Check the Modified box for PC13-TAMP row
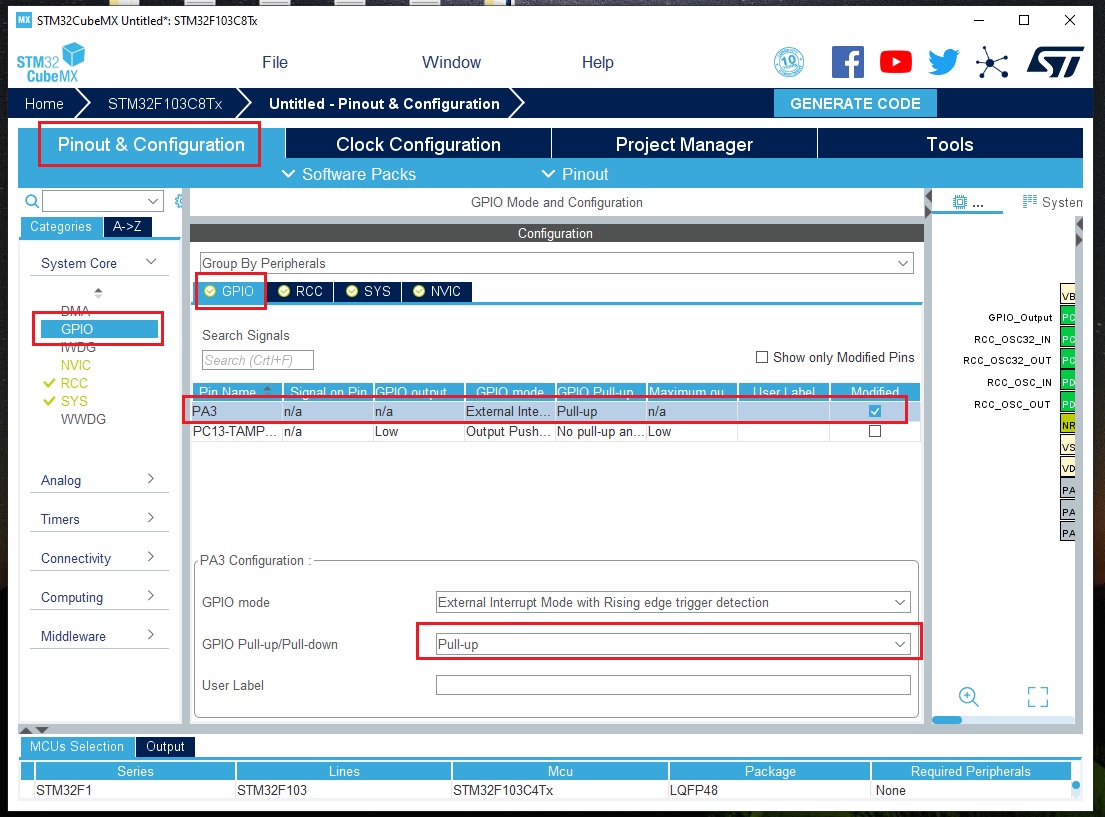This screenshot has width=1105, height=817. (x=875, y=431)
